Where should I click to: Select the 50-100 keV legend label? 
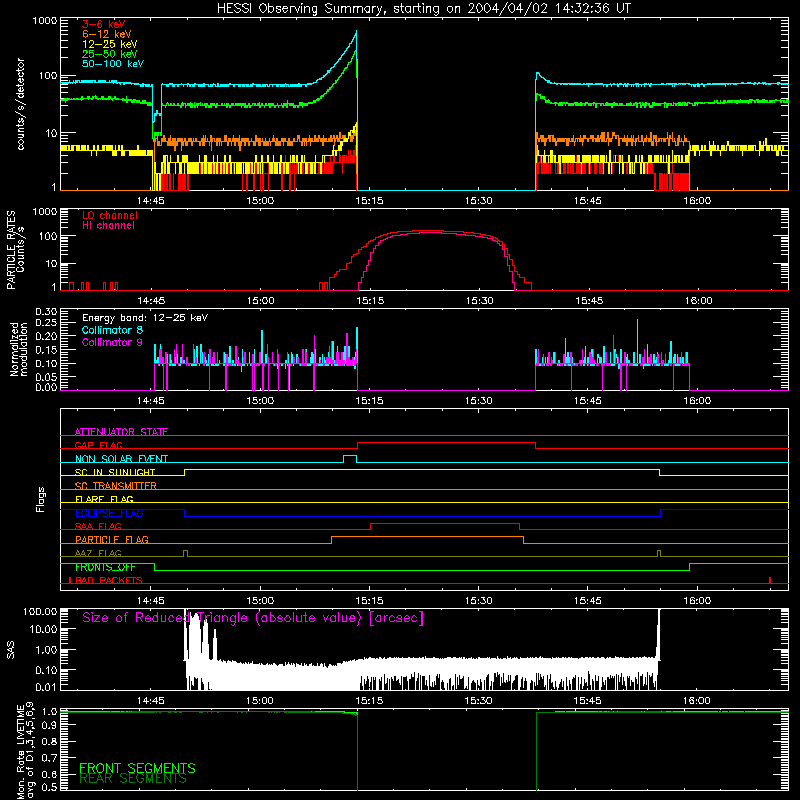(x=113, y=64)
